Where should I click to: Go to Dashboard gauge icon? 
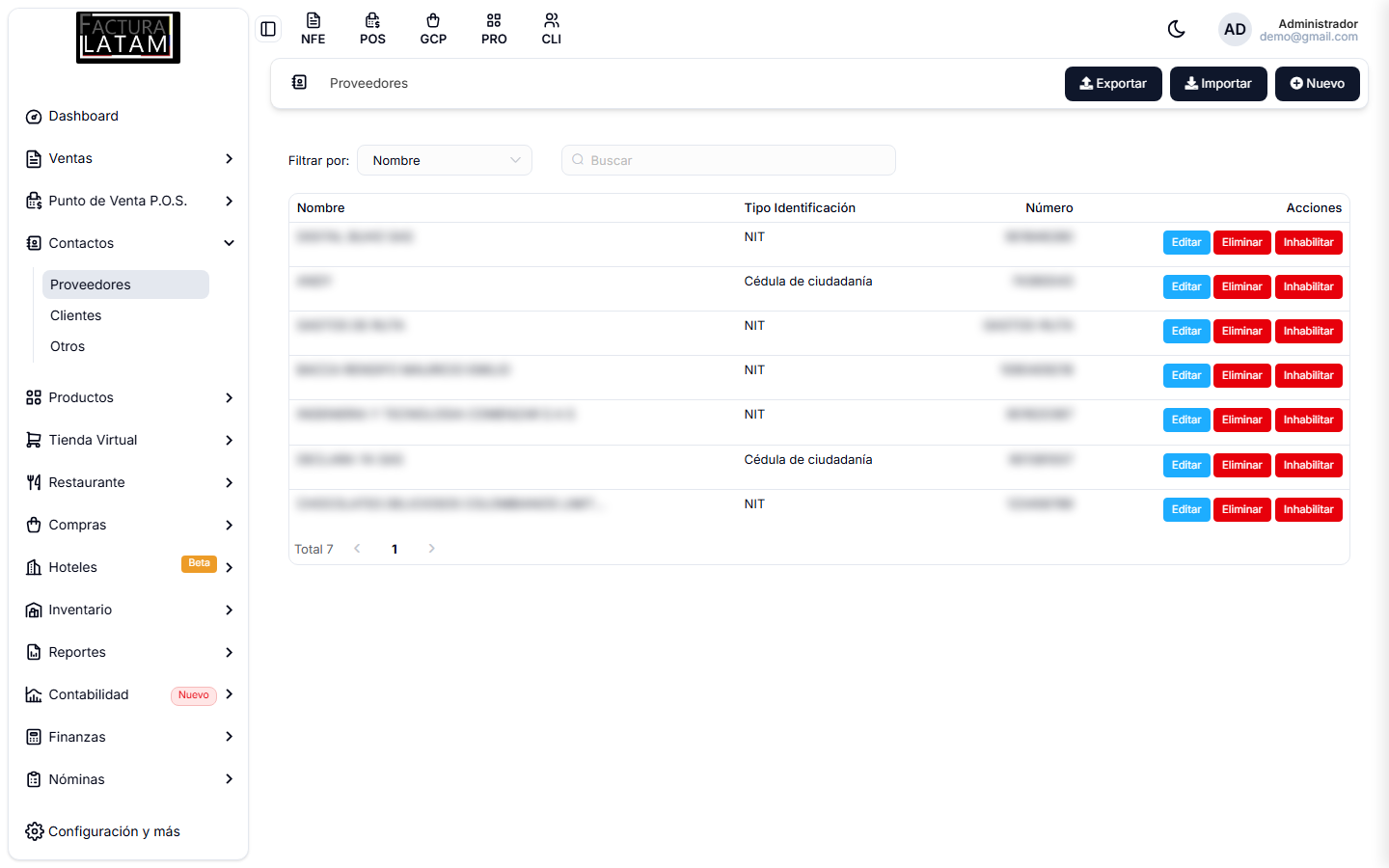[34, 117]
